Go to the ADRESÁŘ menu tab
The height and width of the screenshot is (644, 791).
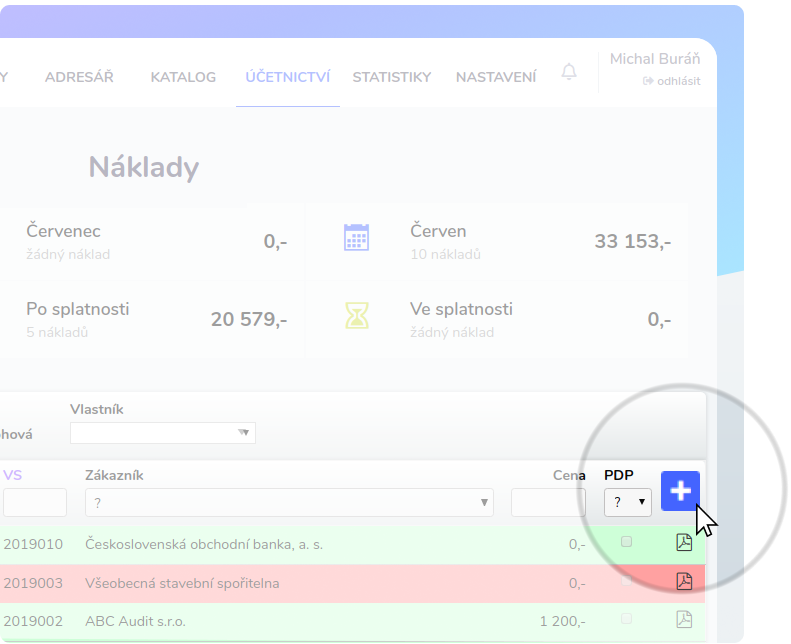[79, 77]
